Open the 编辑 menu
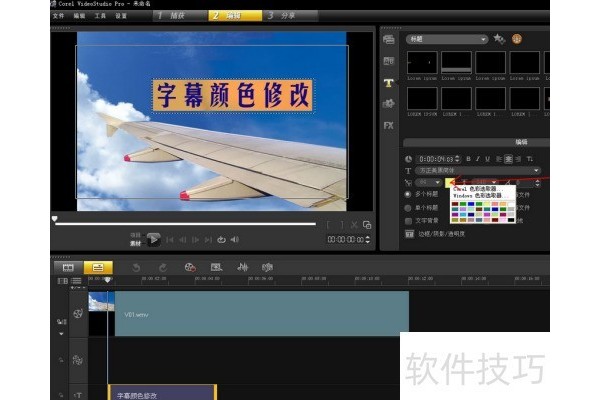The image size is (600, 400). click(79, 16)
